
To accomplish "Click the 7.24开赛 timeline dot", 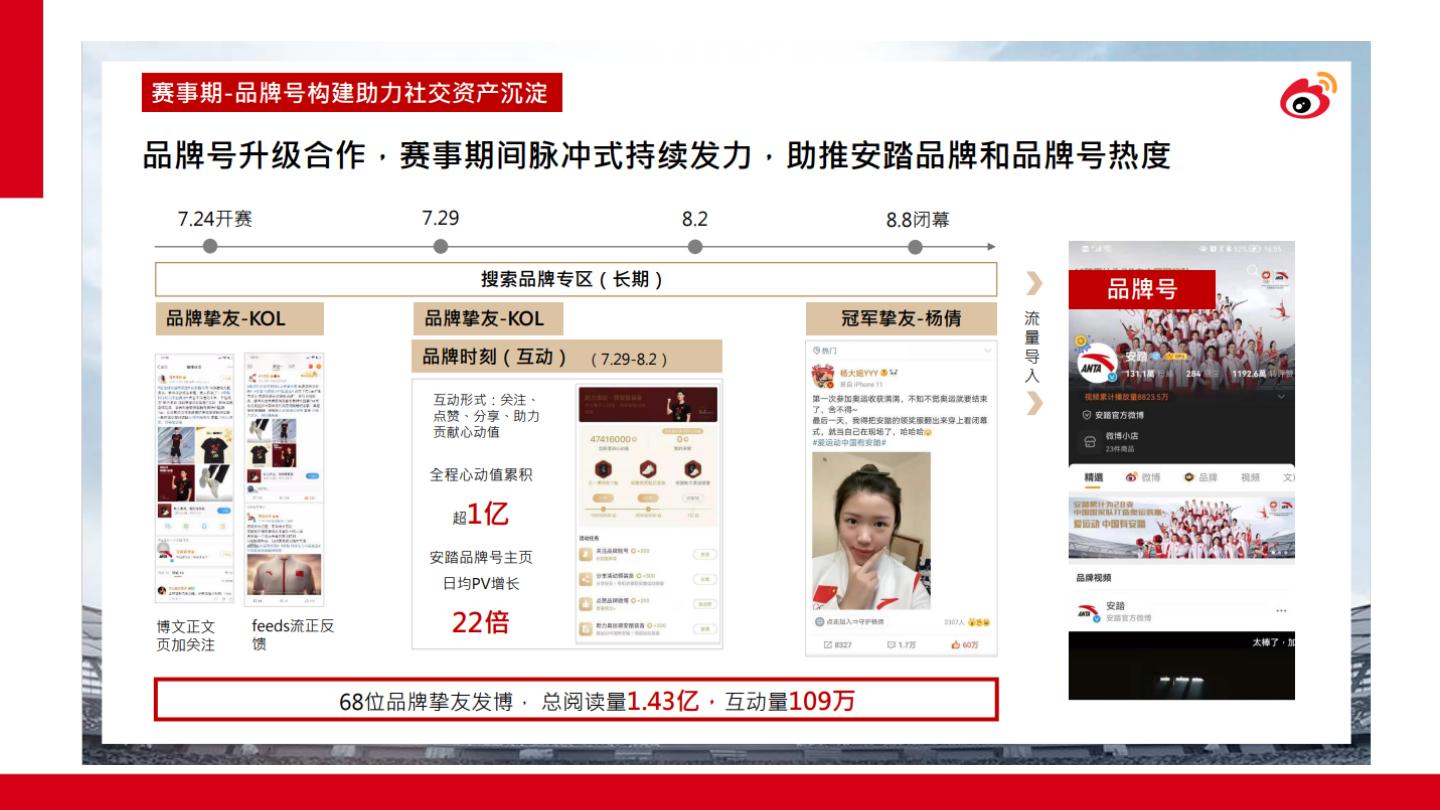I will pyautogui.click(x=209, y=247).
